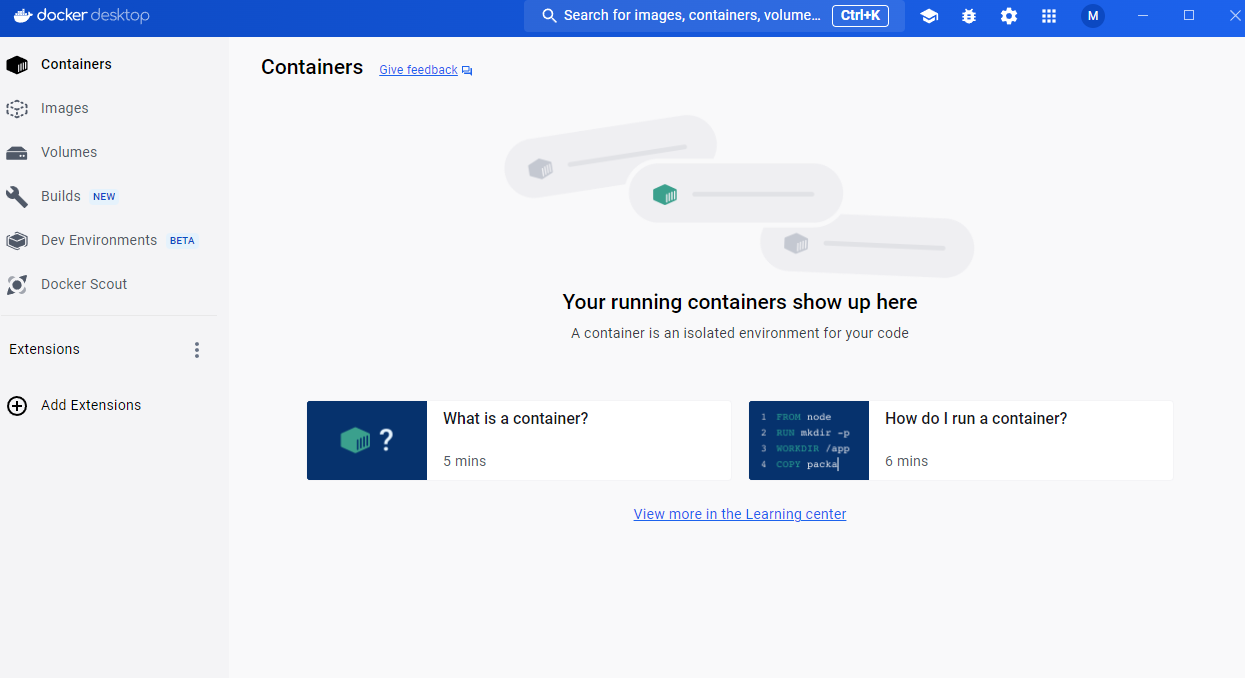
Task: Open Dev Environments section
Action: pyautogui.click(x=108, y=241)
